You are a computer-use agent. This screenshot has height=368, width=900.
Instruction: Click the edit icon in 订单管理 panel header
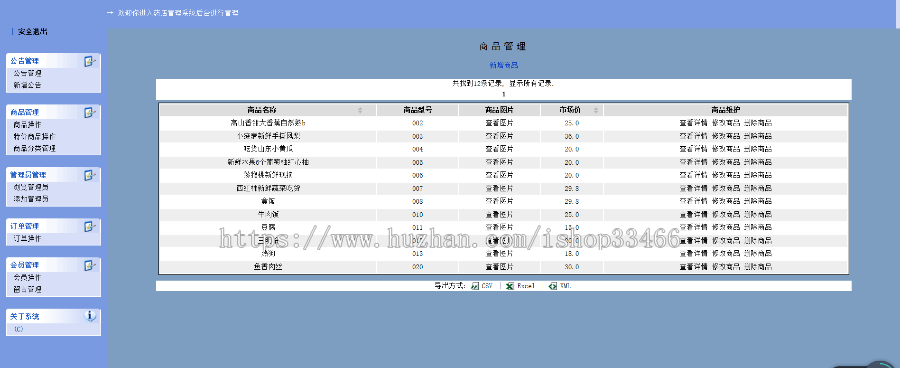(x=90, y=226)
